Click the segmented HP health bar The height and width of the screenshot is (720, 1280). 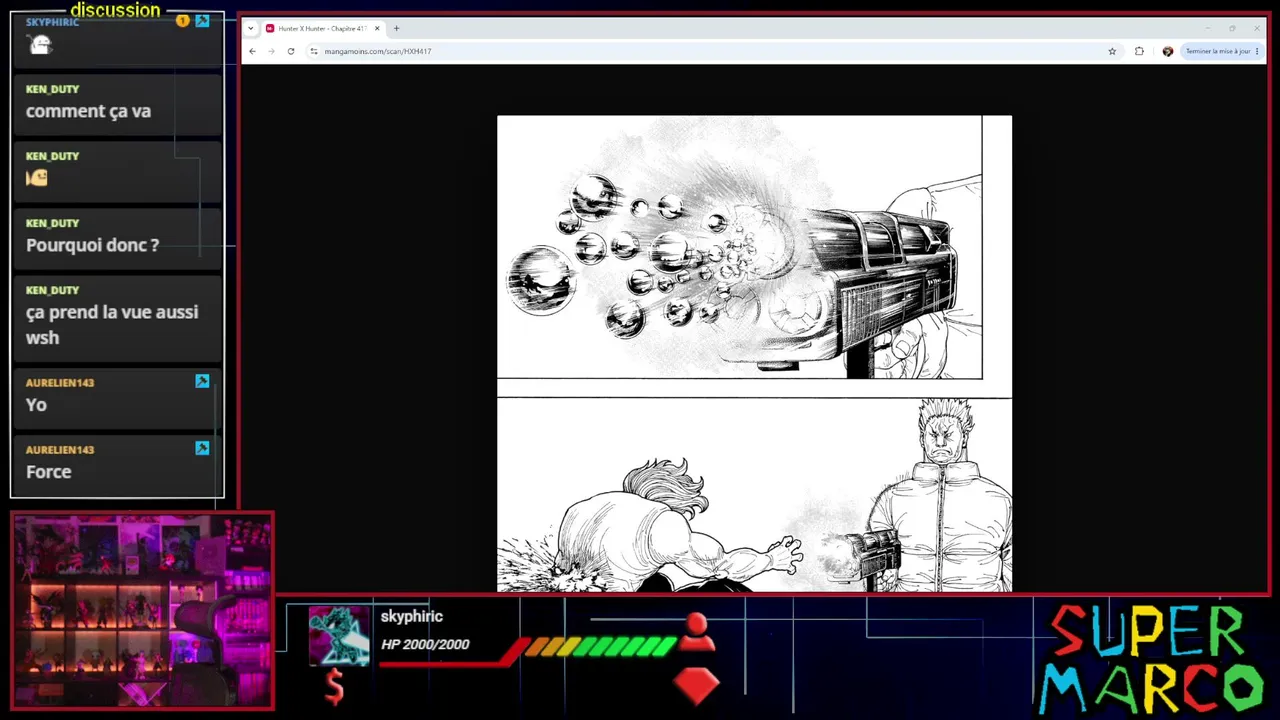point(600,647)
